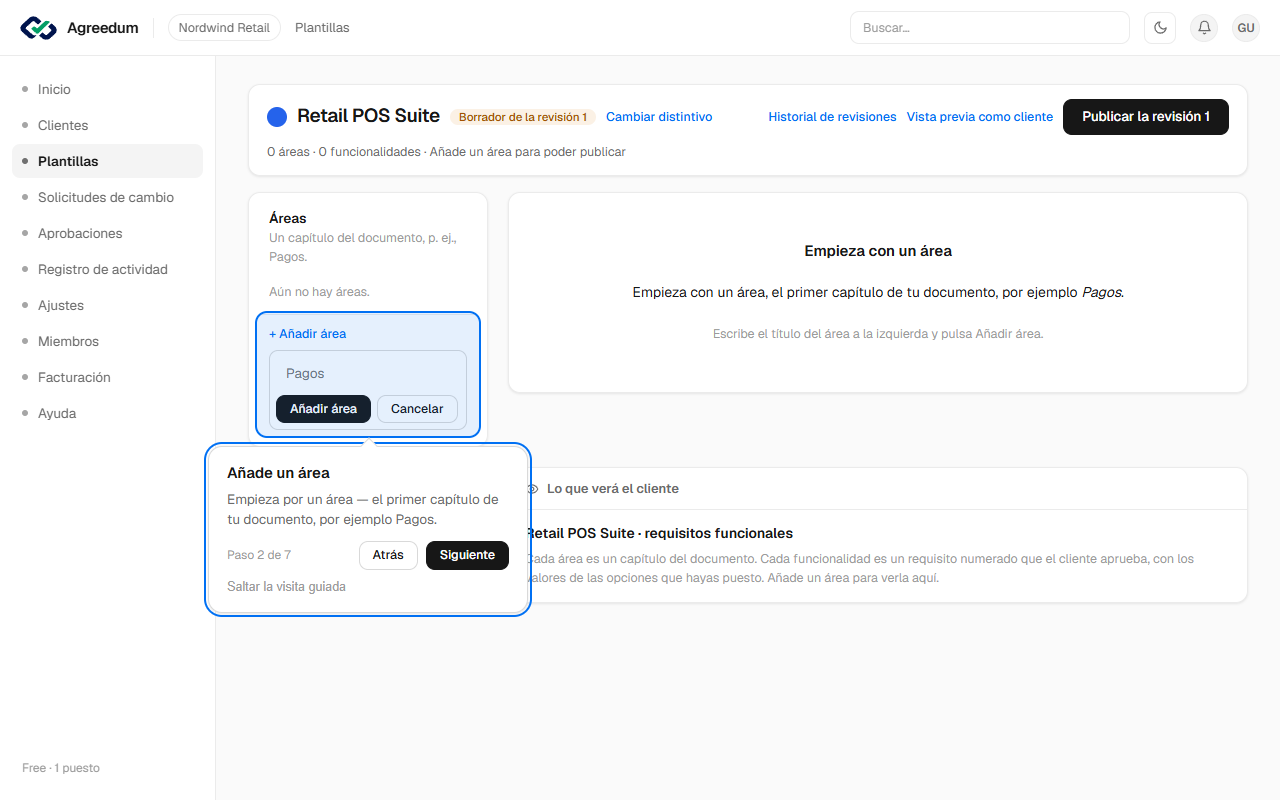
Task: Open Clientes in the sidebar
Action: 107,125
